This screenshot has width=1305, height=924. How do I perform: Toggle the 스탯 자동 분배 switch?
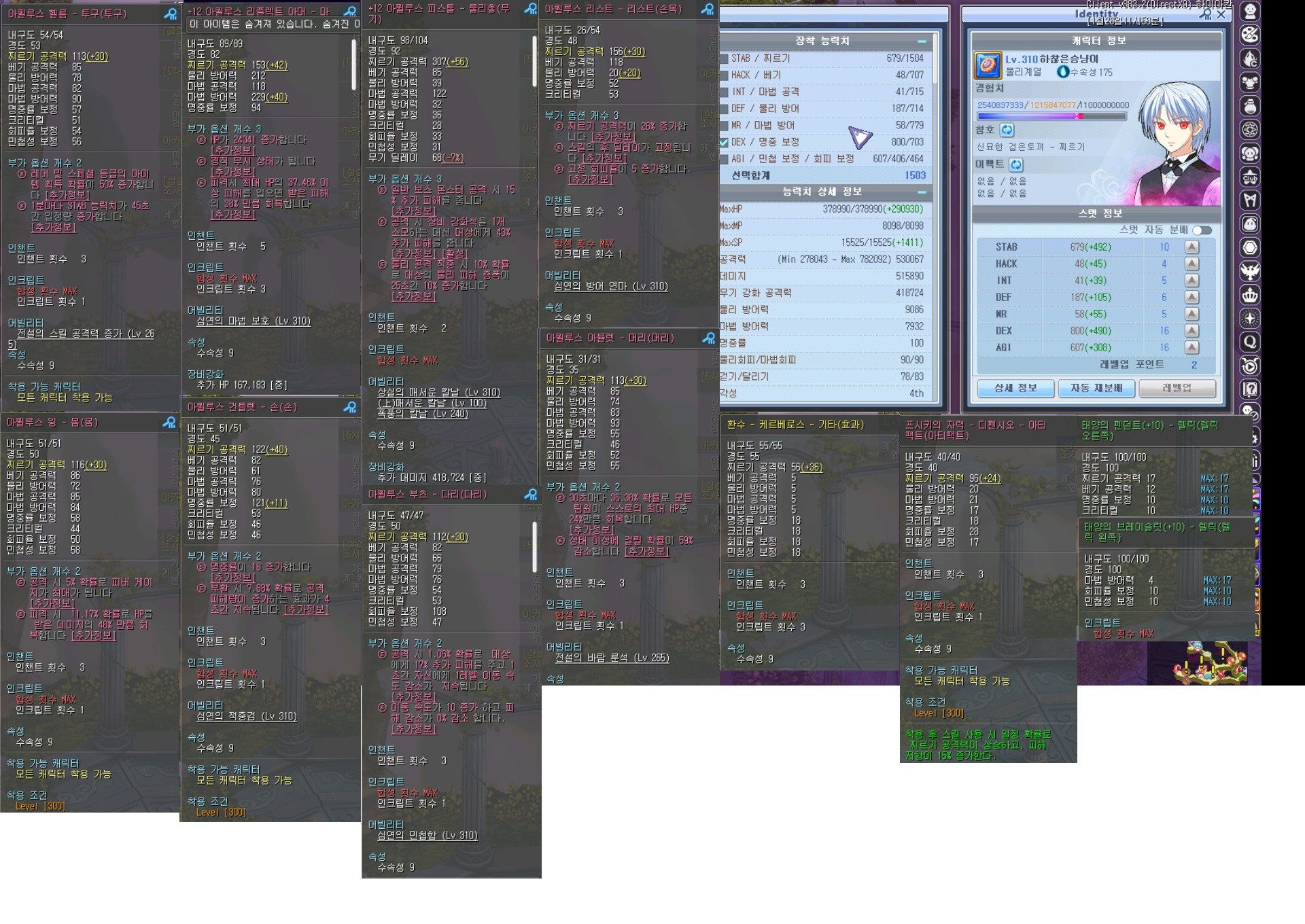tap(1202, 230)
